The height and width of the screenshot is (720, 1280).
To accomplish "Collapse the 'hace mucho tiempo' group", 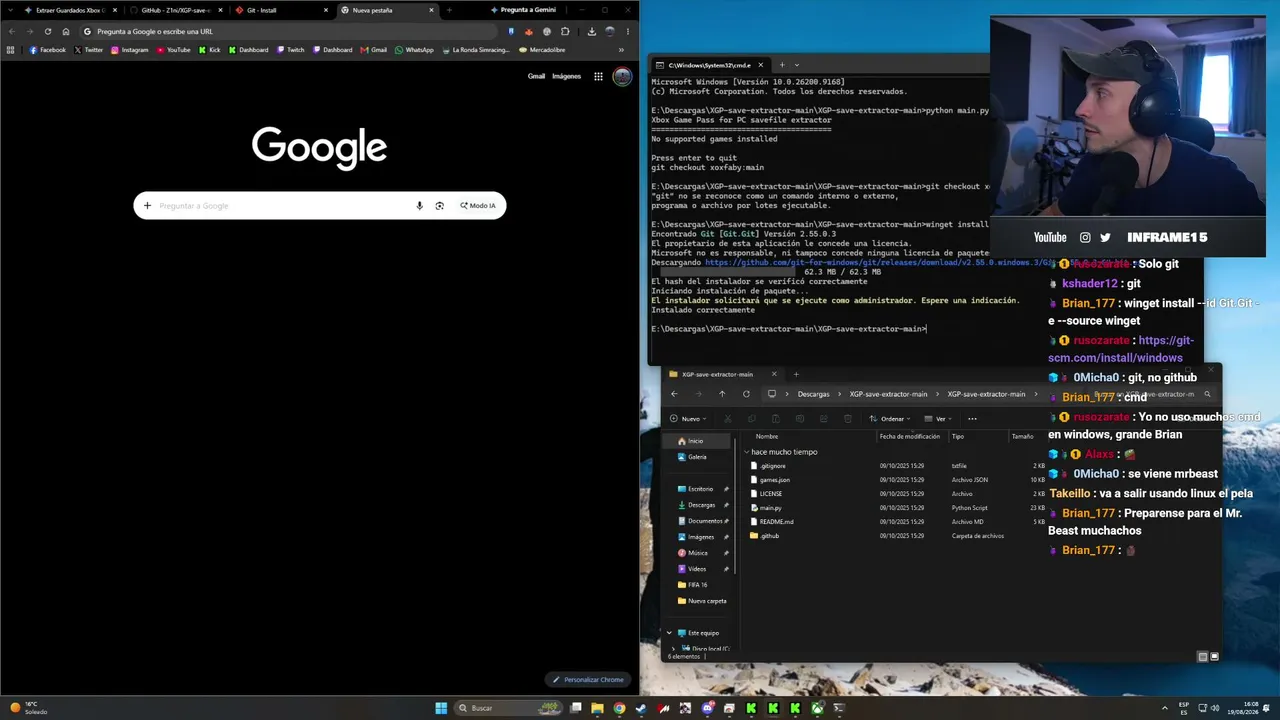I will [x=746, y=452].
